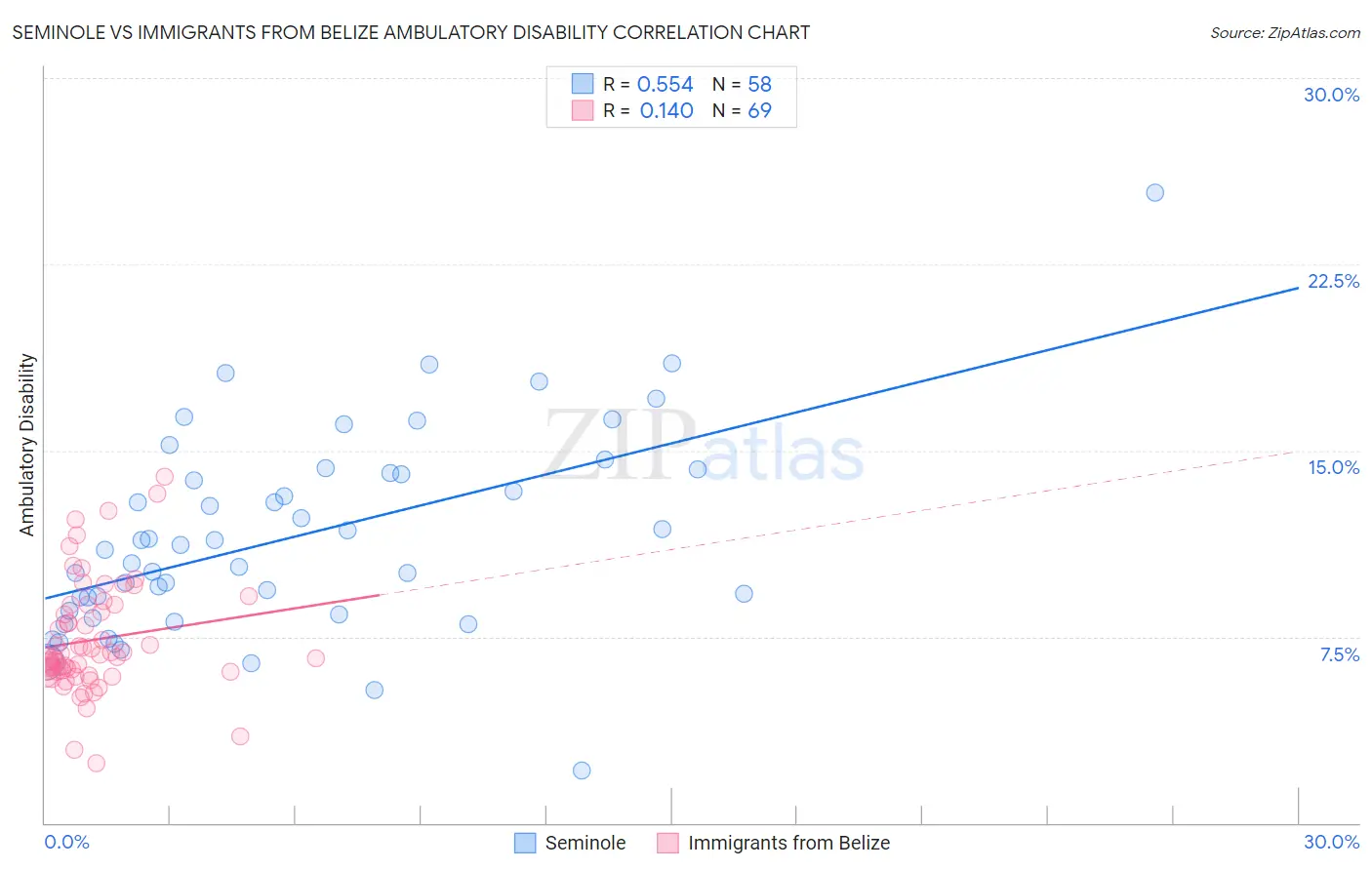Click the ZIPatlas watermark in chart center
Screen dimensions: 1372x870
pos(704,444)
